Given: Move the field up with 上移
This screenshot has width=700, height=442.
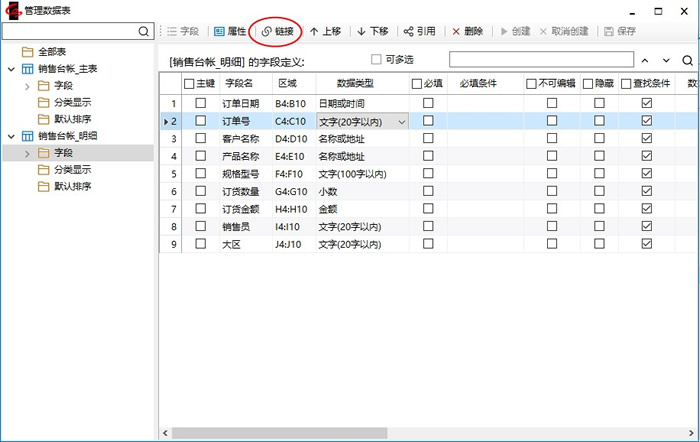Looking at the screenshot, I should (325, 31).
